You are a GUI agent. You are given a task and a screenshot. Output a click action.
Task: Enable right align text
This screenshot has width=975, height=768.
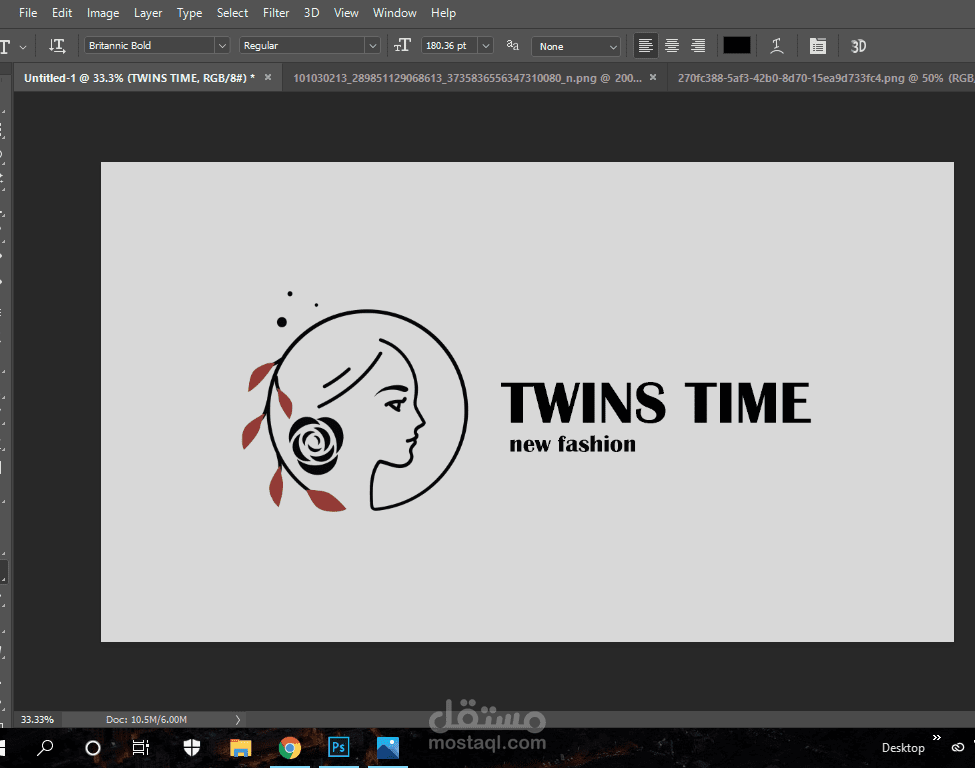coord(698,46)
